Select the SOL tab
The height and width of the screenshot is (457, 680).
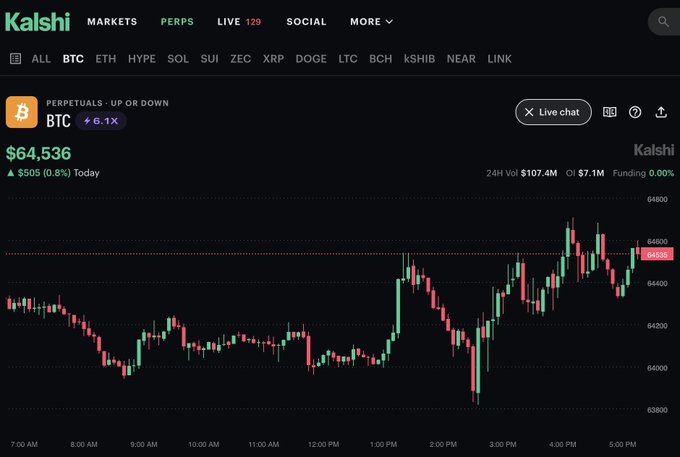178,59
